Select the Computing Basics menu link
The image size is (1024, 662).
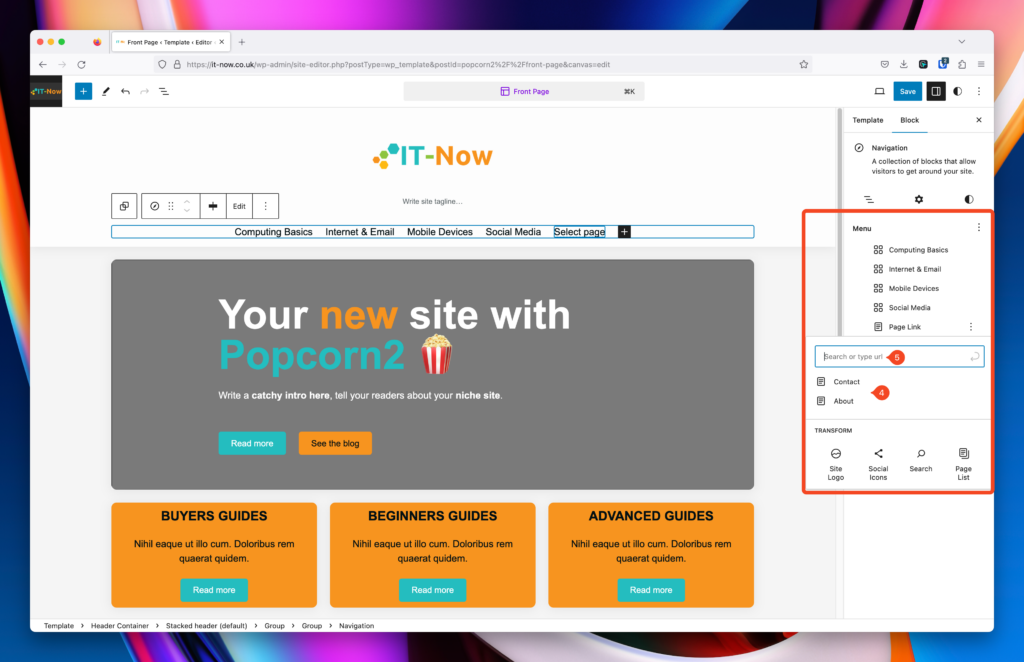pos(274,232)
